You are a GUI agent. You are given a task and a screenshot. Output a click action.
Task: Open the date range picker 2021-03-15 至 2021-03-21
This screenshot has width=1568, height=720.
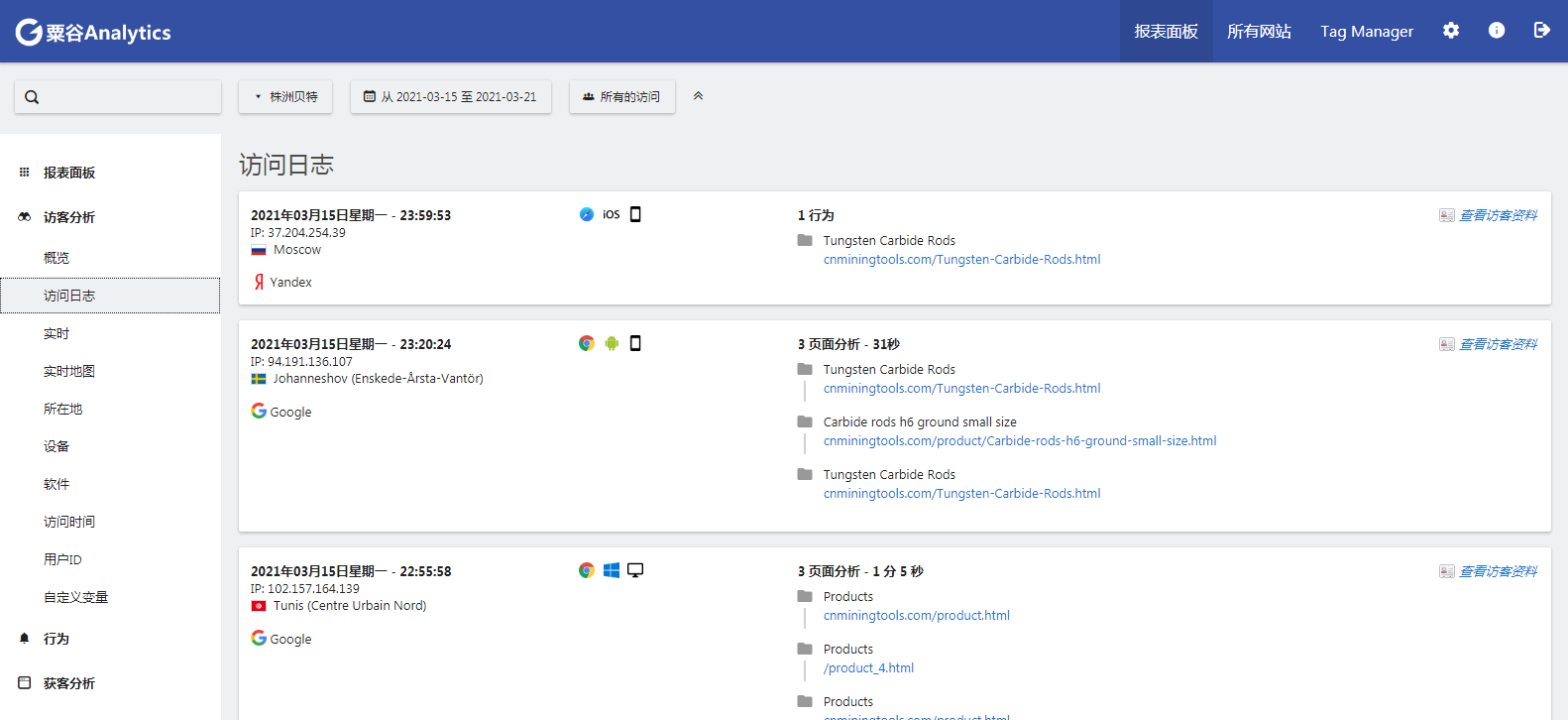[x=451, y=96]
